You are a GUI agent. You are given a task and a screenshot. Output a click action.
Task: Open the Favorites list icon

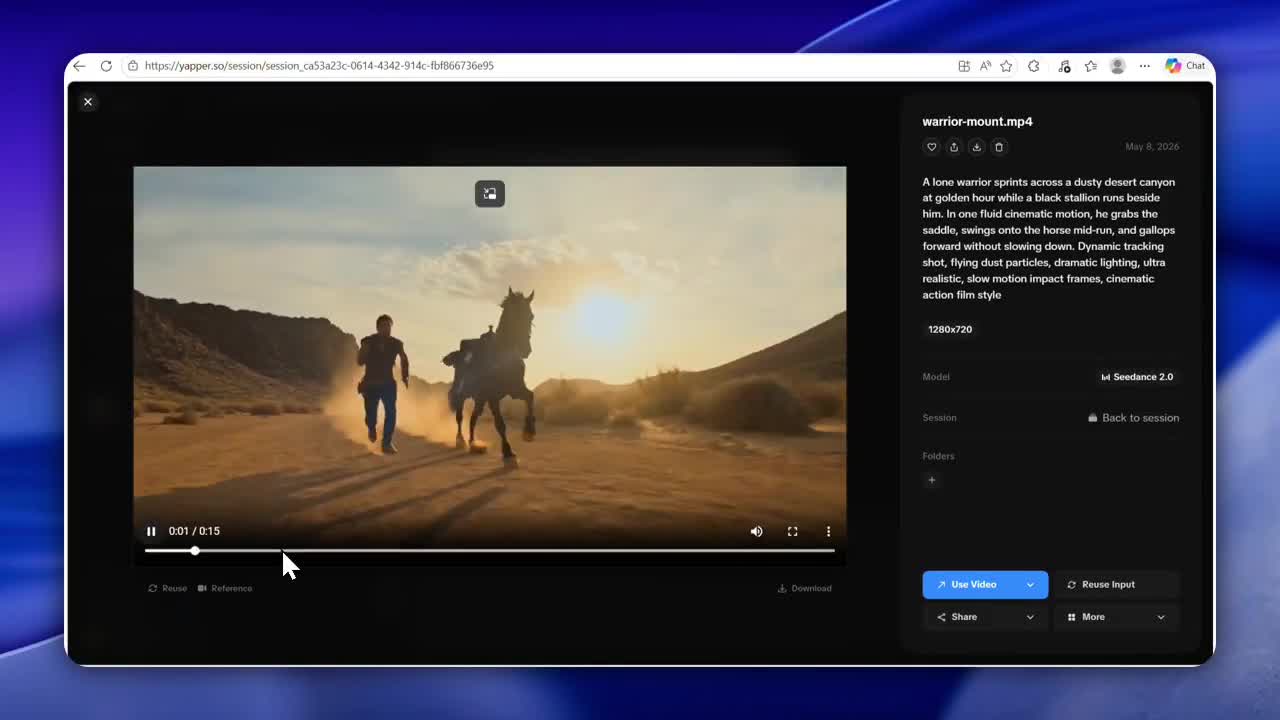tap(1091, 66)
